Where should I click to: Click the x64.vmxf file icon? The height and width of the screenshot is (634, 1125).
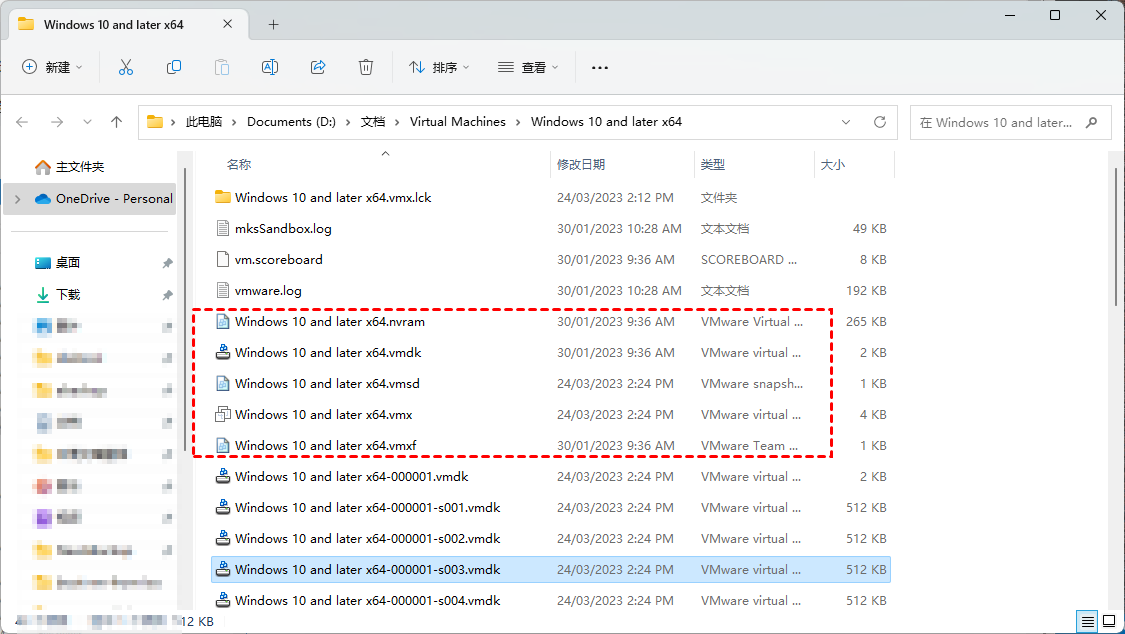coord(223,445)
